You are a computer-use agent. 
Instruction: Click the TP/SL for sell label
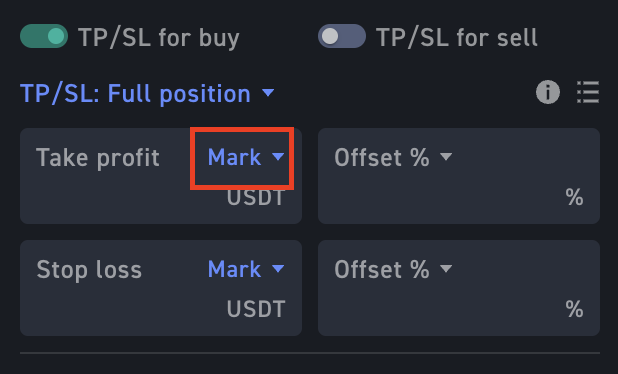click(x=457, y=38)
